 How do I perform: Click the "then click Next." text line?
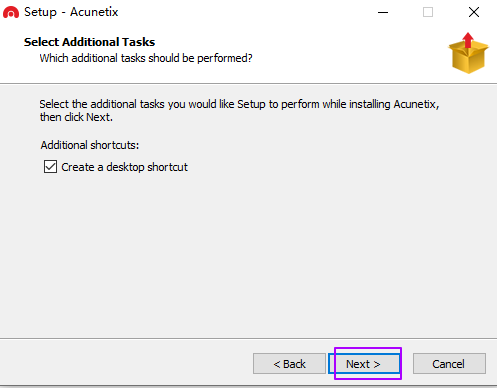coord(76,117)
